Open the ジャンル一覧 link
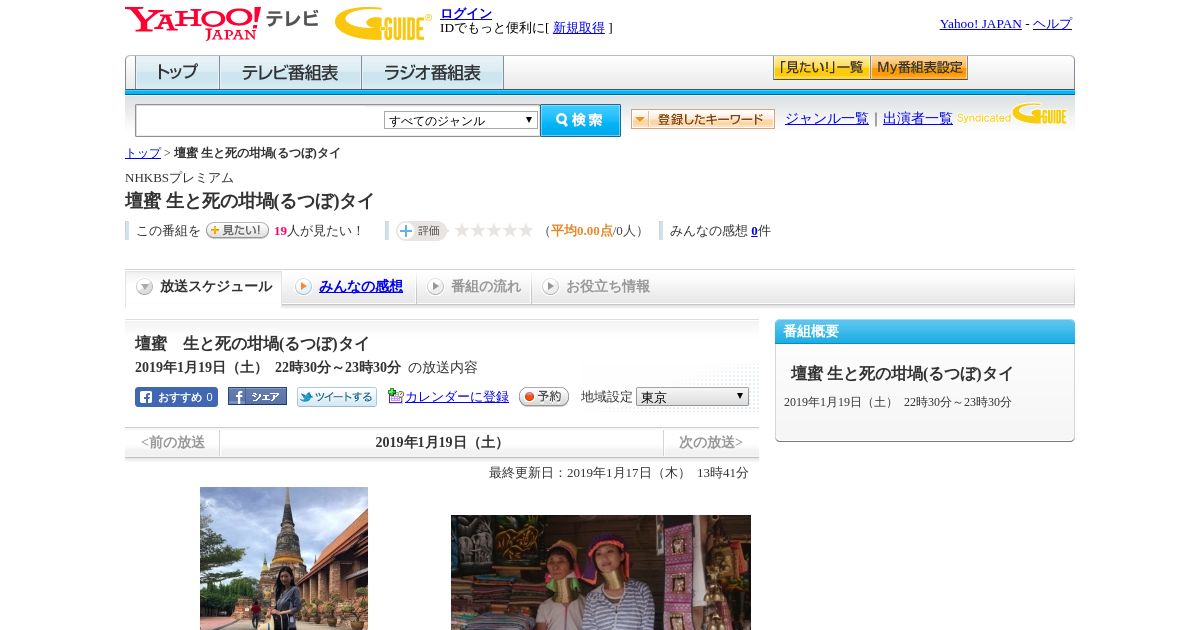 [x=827, y=119]
